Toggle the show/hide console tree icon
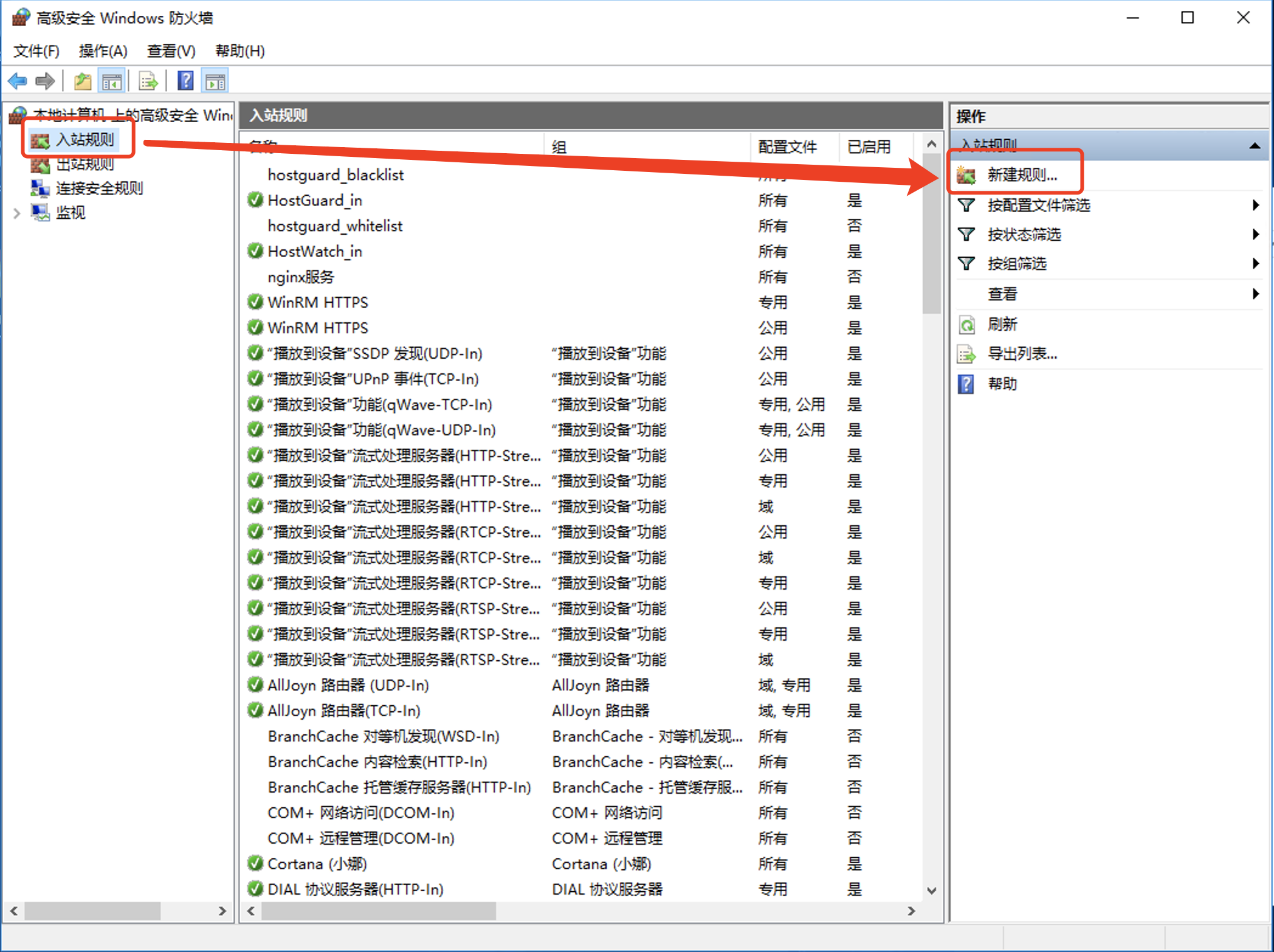 coord(112,81)
